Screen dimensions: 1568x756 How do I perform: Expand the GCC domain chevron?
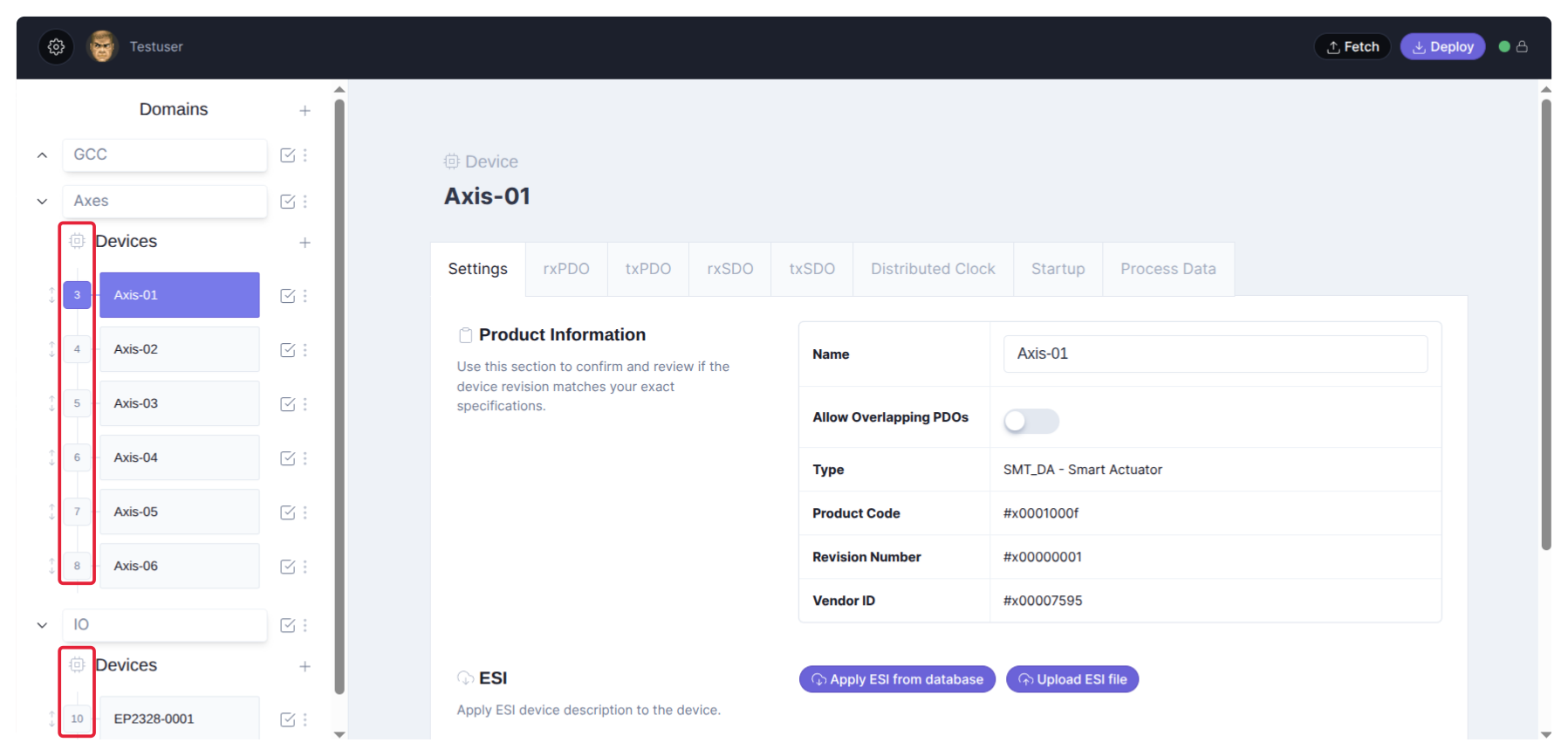[x=42, y=155]
